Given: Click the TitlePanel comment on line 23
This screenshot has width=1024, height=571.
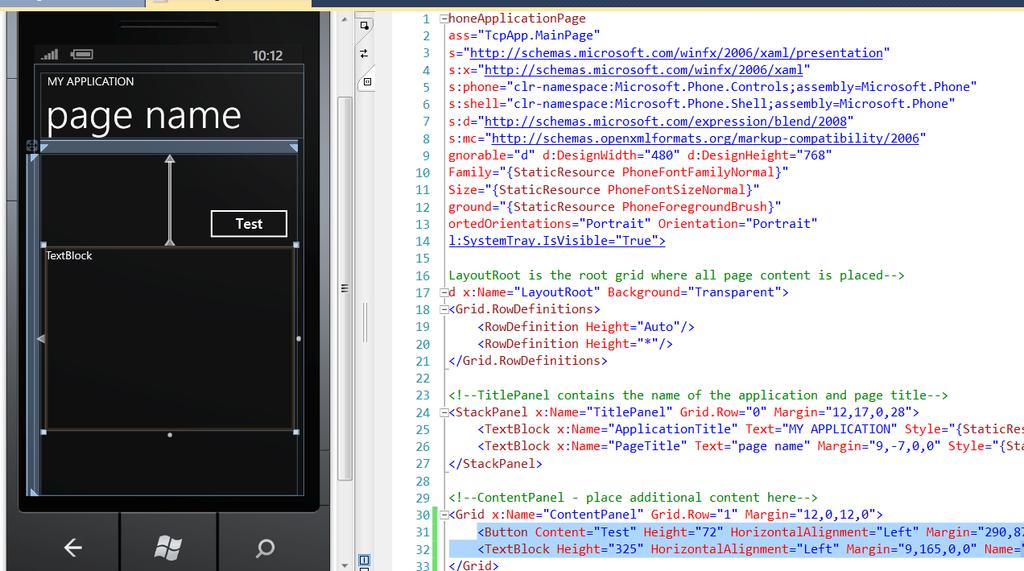Looking at the screenshot, I should point(698,395).
